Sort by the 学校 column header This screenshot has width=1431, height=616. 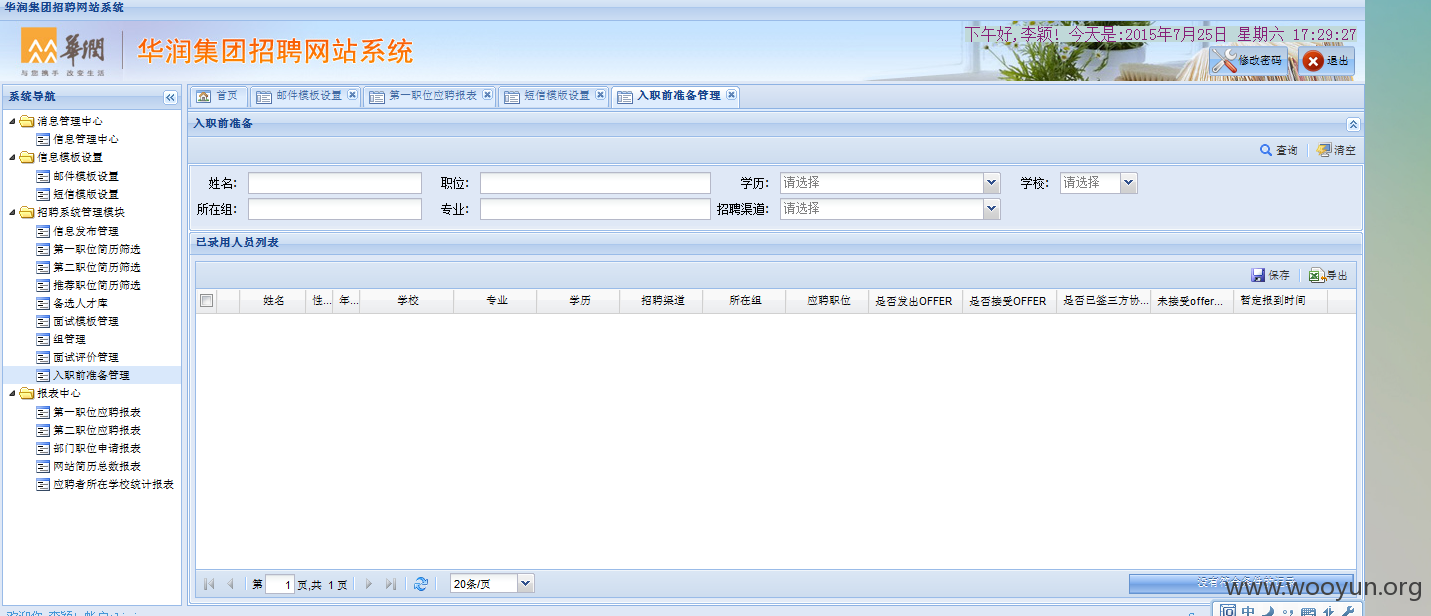click(x=407, y=301)
